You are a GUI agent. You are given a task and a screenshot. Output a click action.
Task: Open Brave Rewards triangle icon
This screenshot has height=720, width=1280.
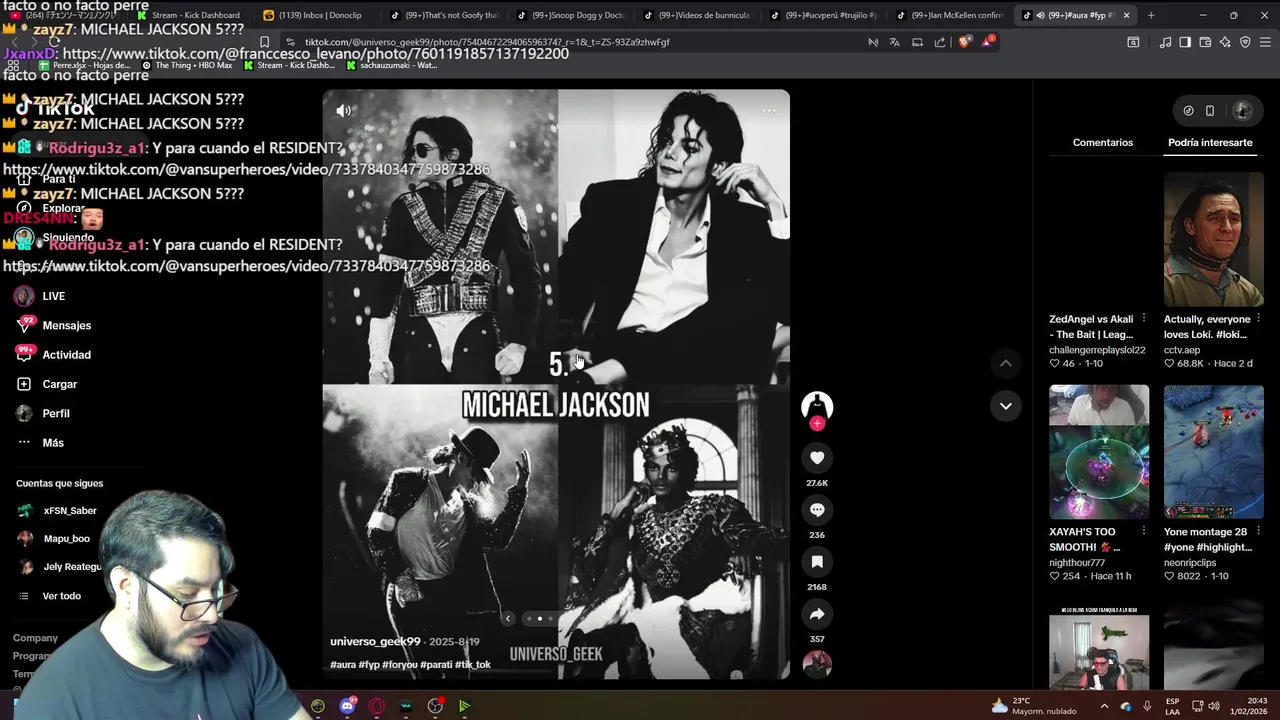coord(989,42)
